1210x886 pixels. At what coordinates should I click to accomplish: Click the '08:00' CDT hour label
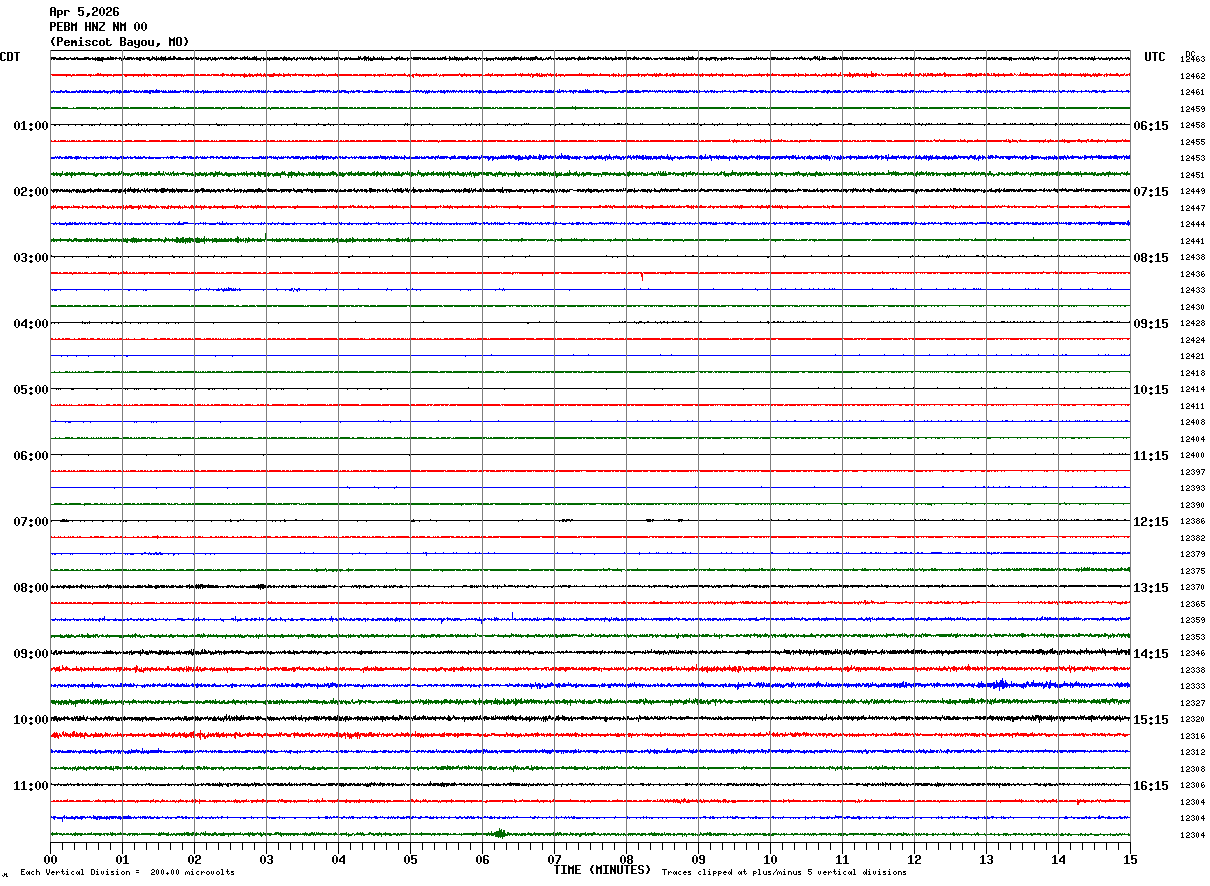pos(31,588)
